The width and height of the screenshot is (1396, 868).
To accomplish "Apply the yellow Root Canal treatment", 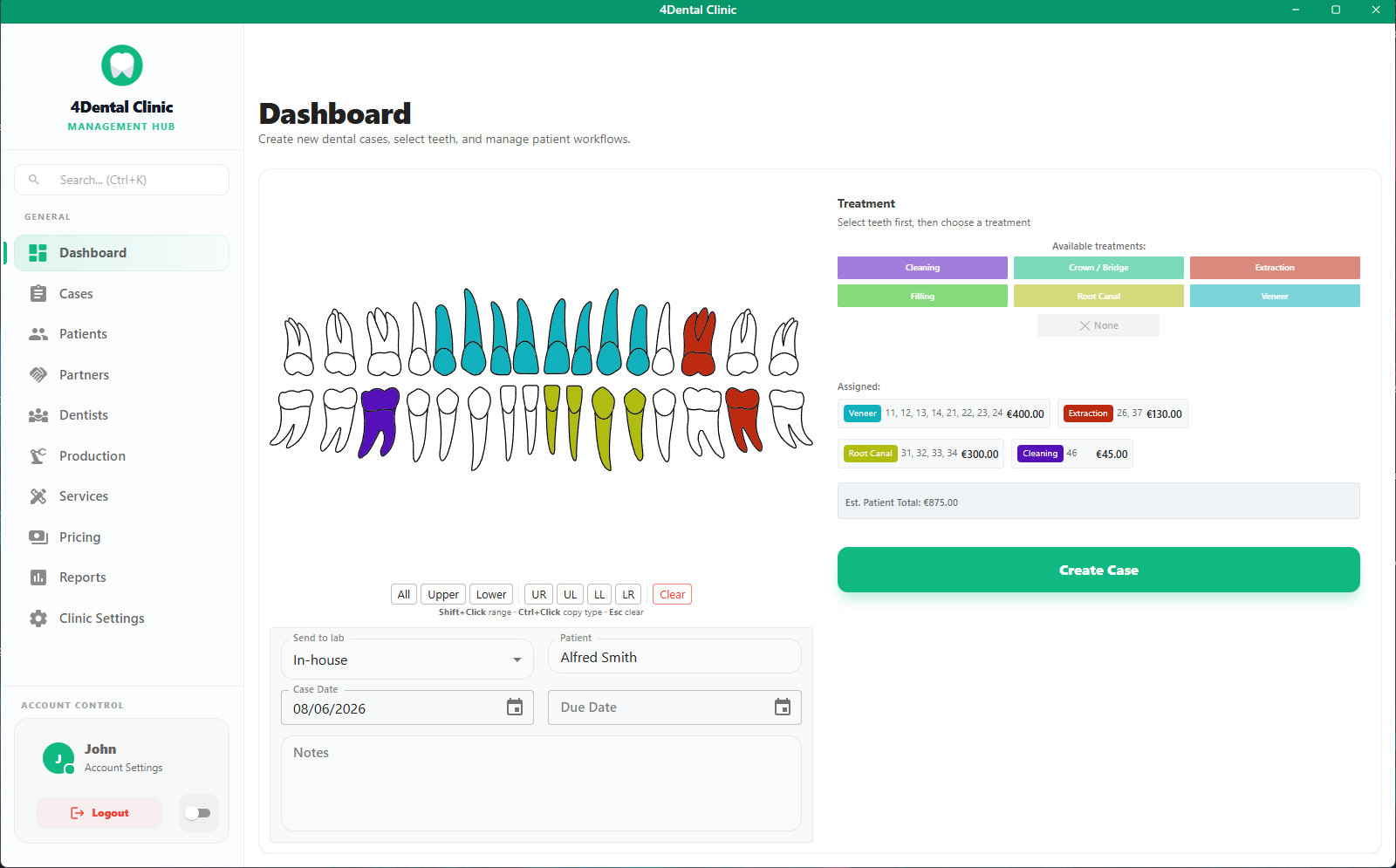I will [1098, 296].
